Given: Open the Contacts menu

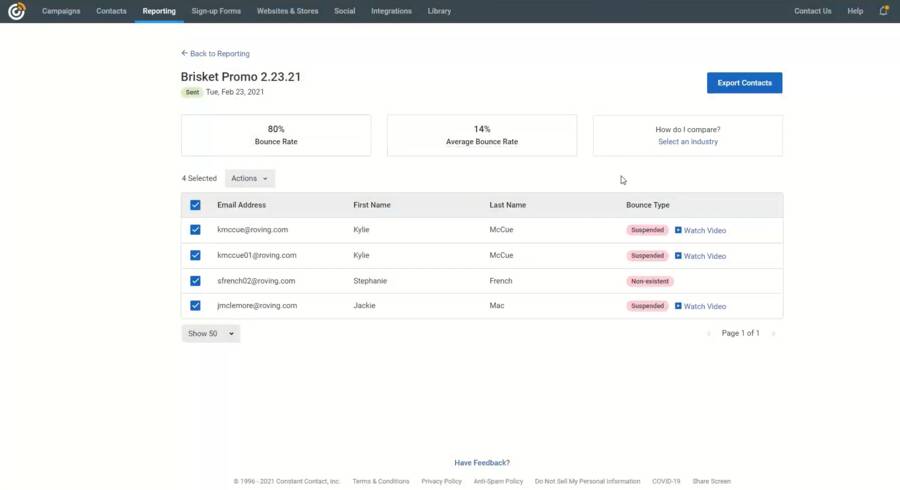Looking at the screenshot, I should (111, 11).
